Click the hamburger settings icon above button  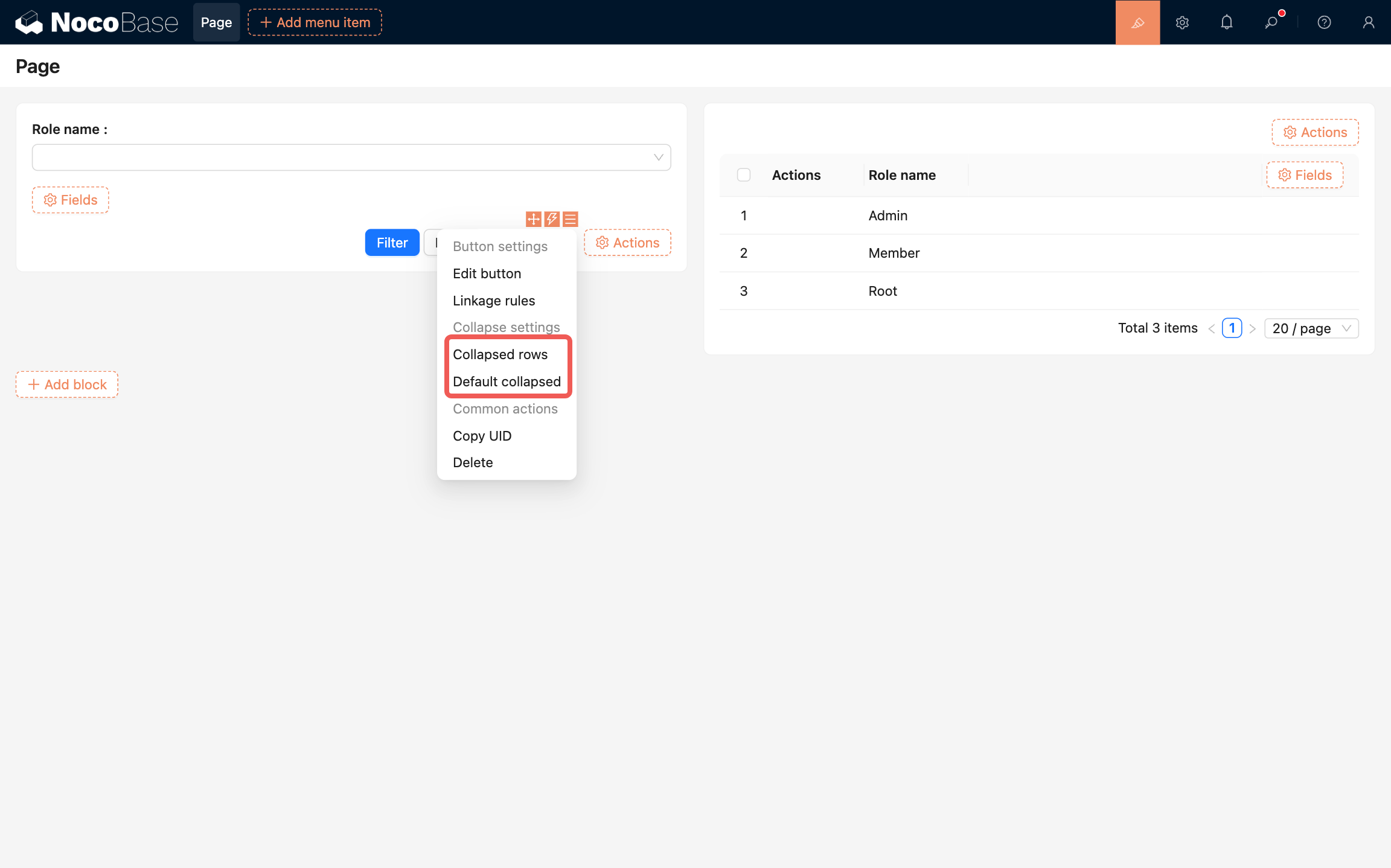point(571,219)
